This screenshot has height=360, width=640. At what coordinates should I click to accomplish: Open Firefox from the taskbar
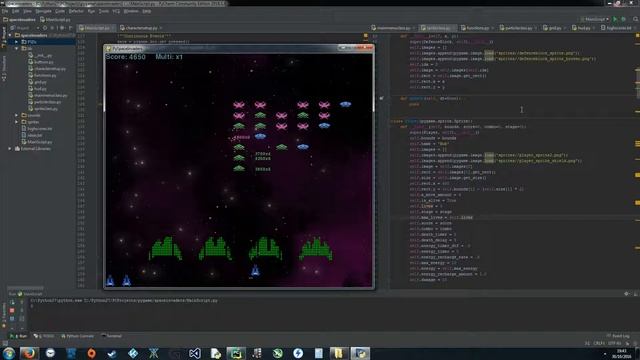[29, 353]
